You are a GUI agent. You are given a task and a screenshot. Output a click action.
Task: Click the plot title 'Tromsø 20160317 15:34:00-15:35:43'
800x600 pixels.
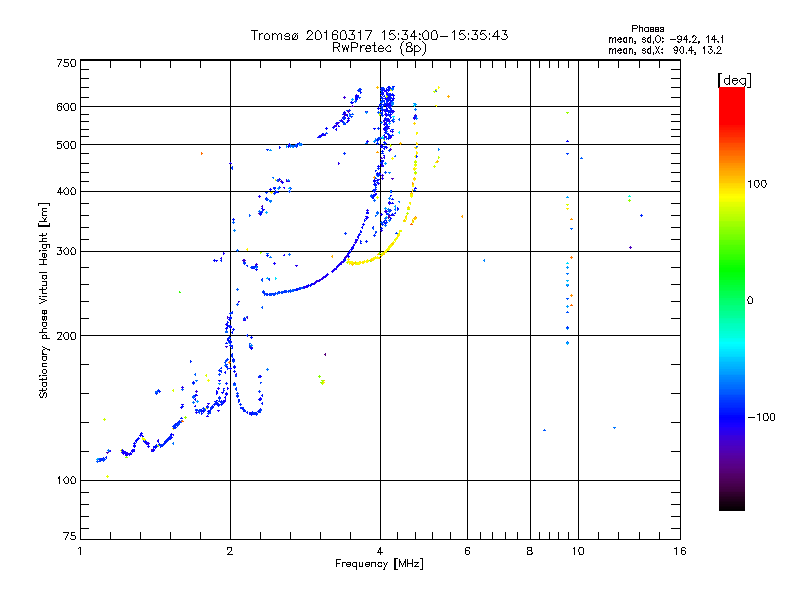pos(379,35)
